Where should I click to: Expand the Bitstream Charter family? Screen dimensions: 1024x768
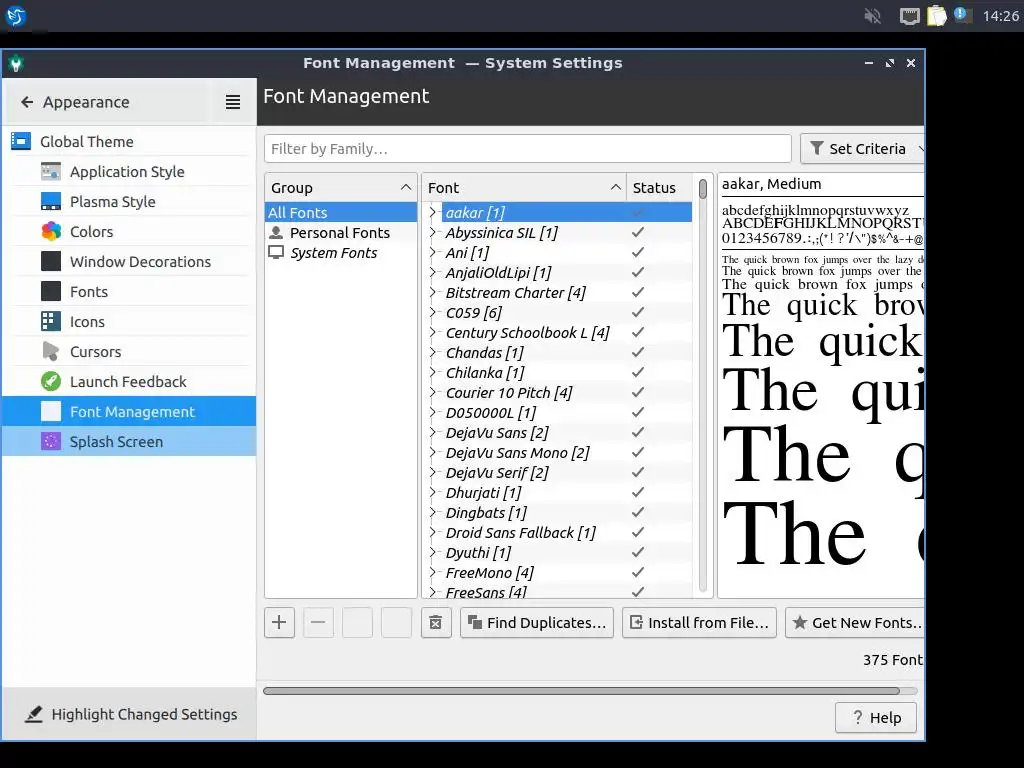(x=432, y=292)
